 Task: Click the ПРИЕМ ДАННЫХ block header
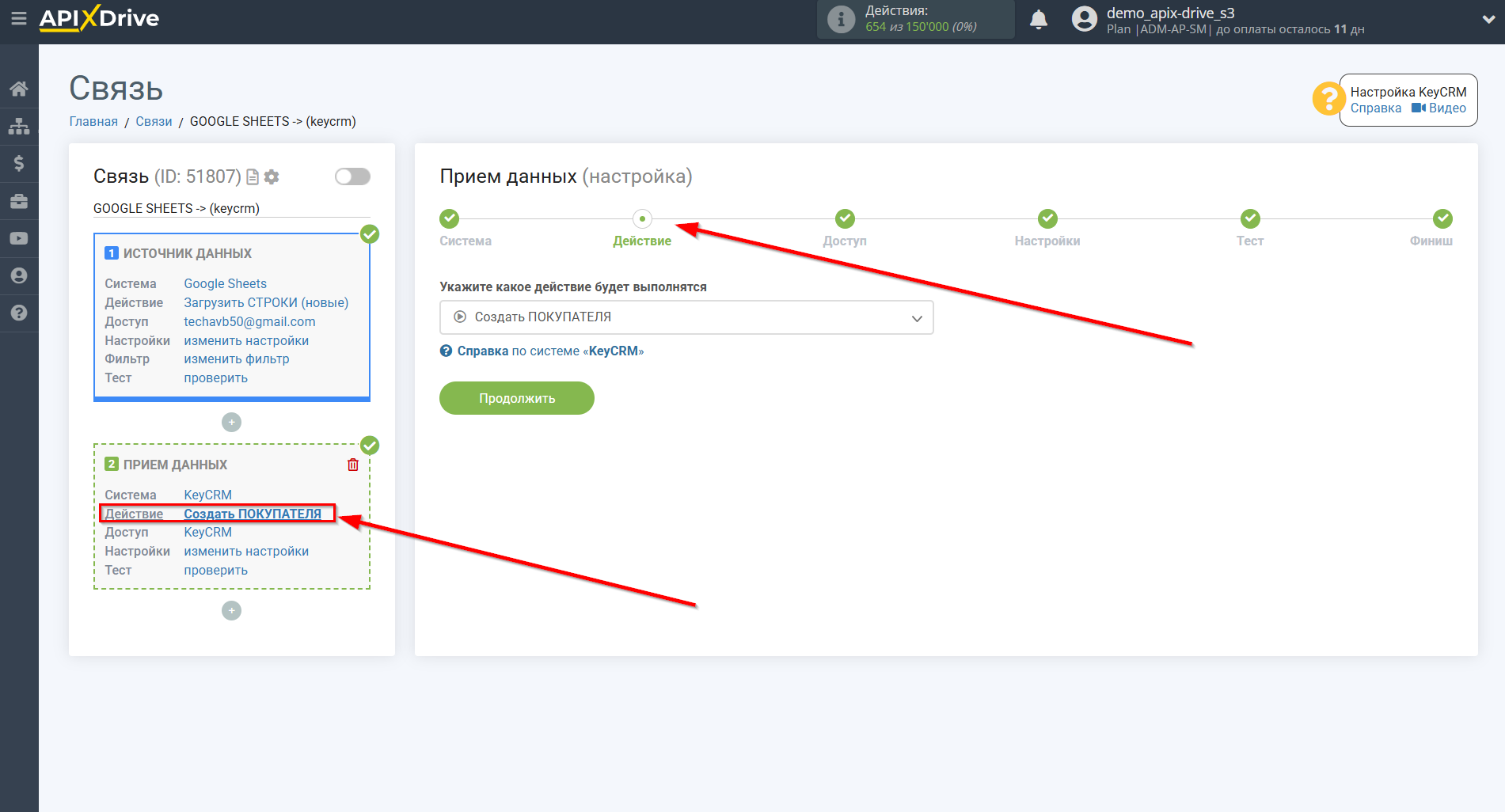pyautogui.click(x=175, y=465)
